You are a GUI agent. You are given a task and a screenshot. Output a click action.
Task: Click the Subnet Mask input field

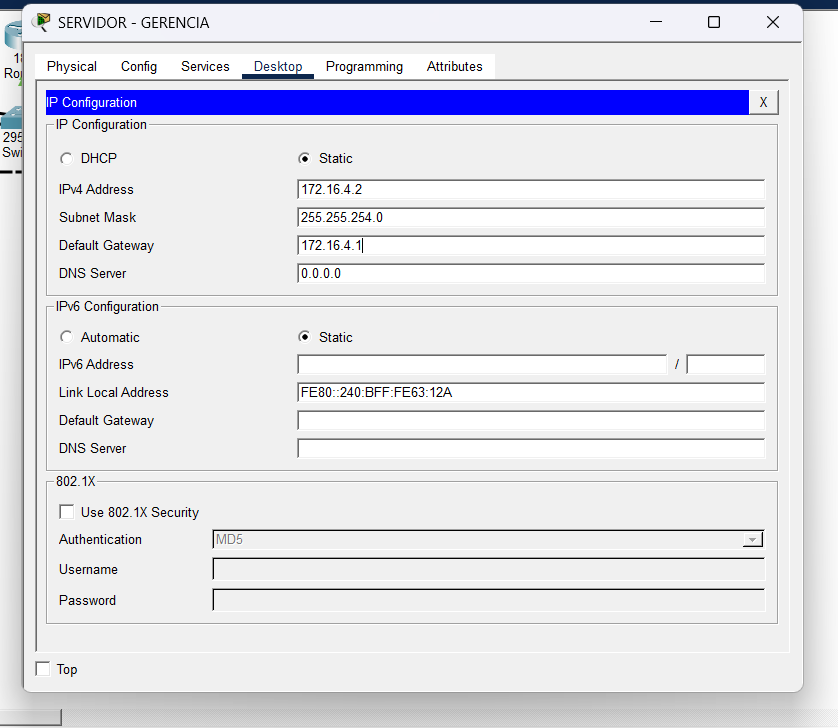click(x=530, y=218)
